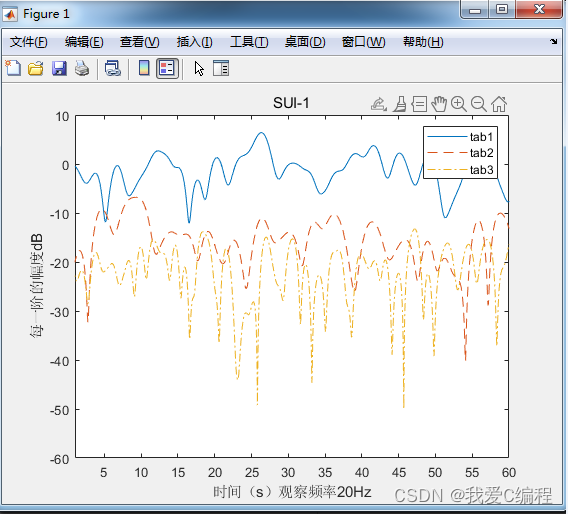
Task: Activate the data brushing tool icon
Action: [400, 104]
